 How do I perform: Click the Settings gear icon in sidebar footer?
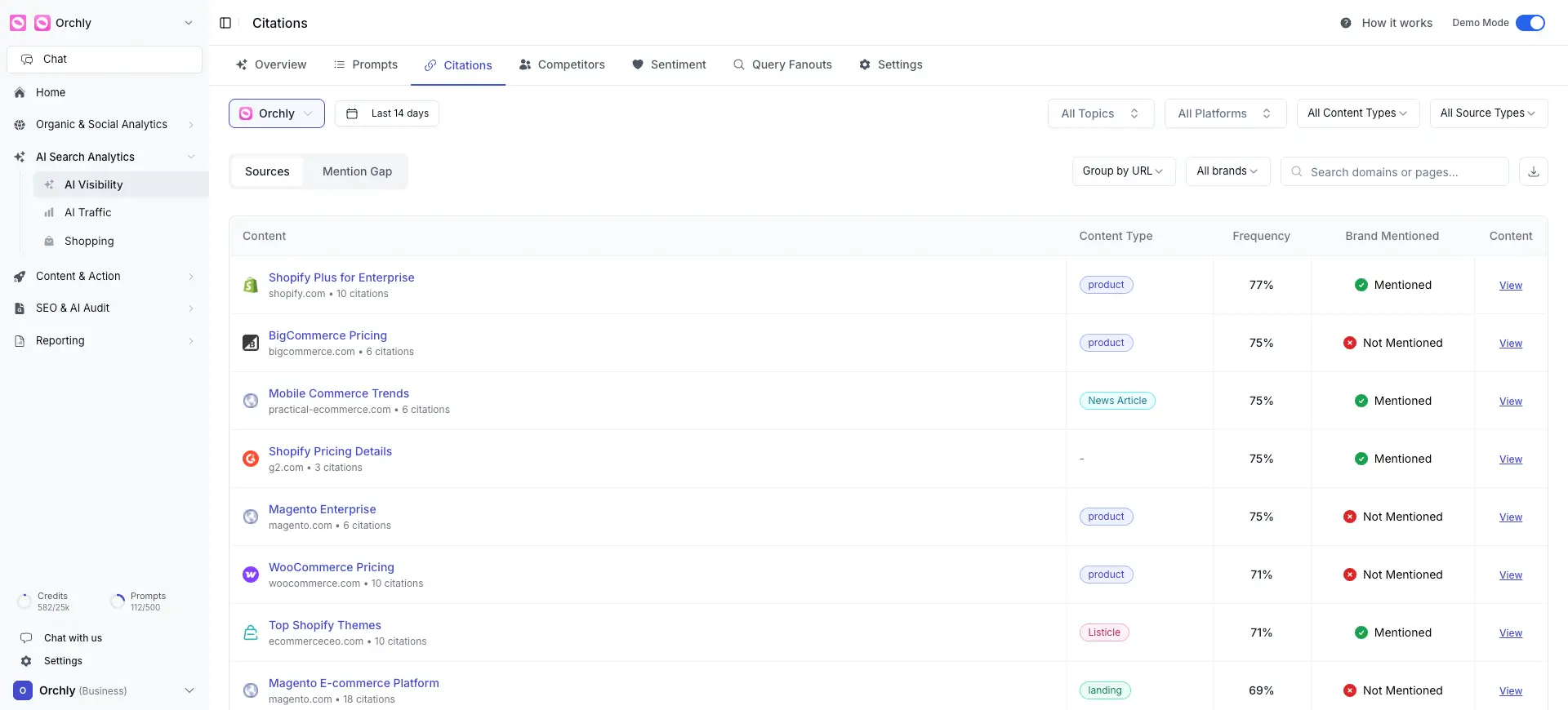26,661
